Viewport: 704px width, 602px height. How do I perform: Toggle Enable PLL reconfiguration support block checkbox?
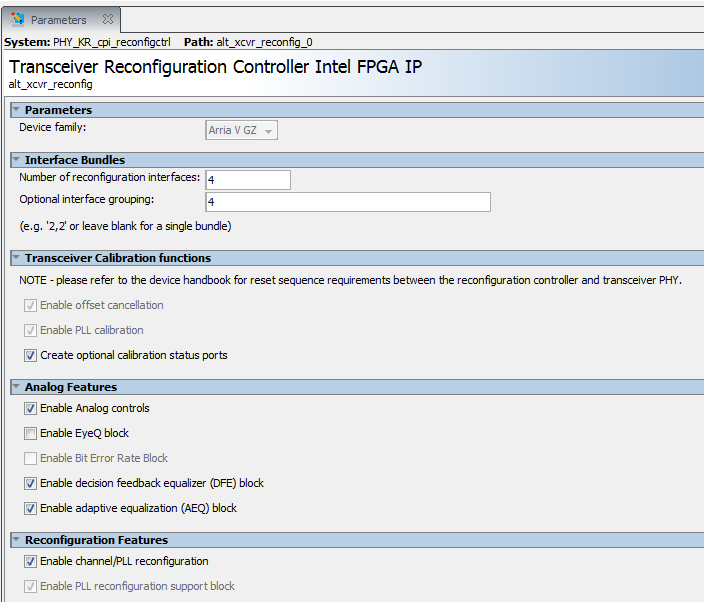pyautogui.click(x=30, y=586)
